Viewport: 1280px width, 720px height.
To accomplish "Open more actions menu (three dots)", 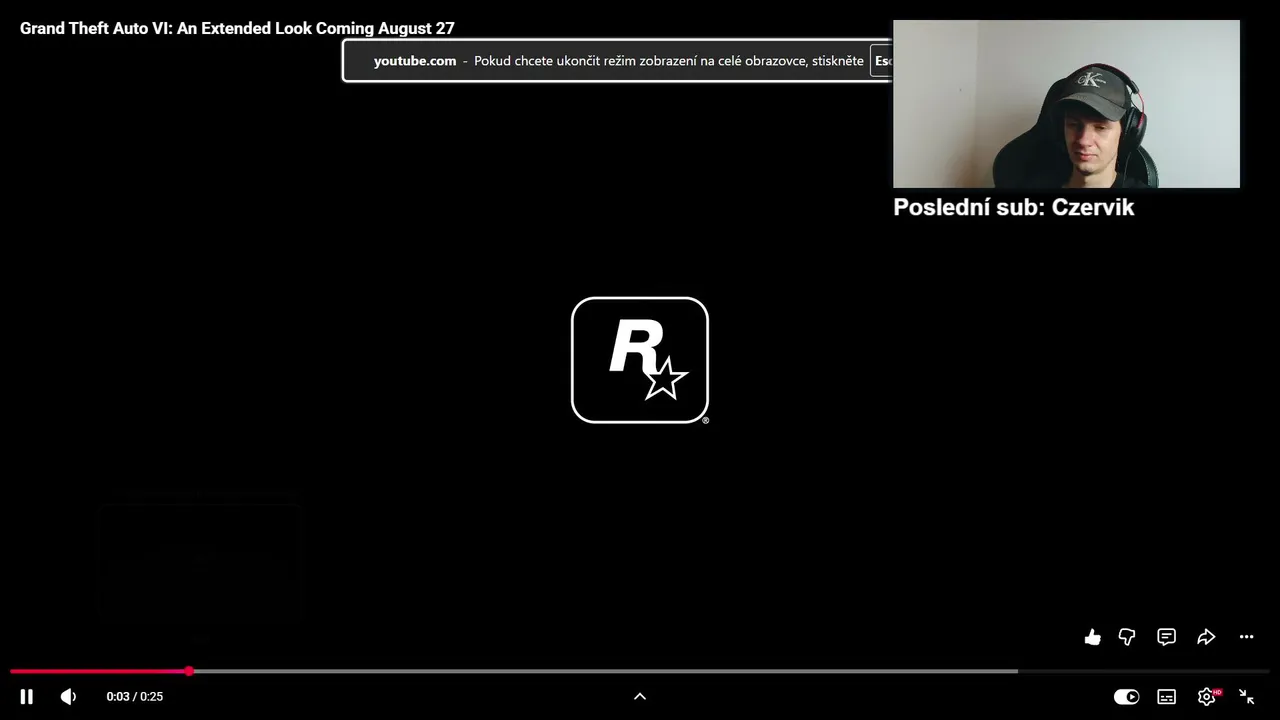I will 1246,637.
